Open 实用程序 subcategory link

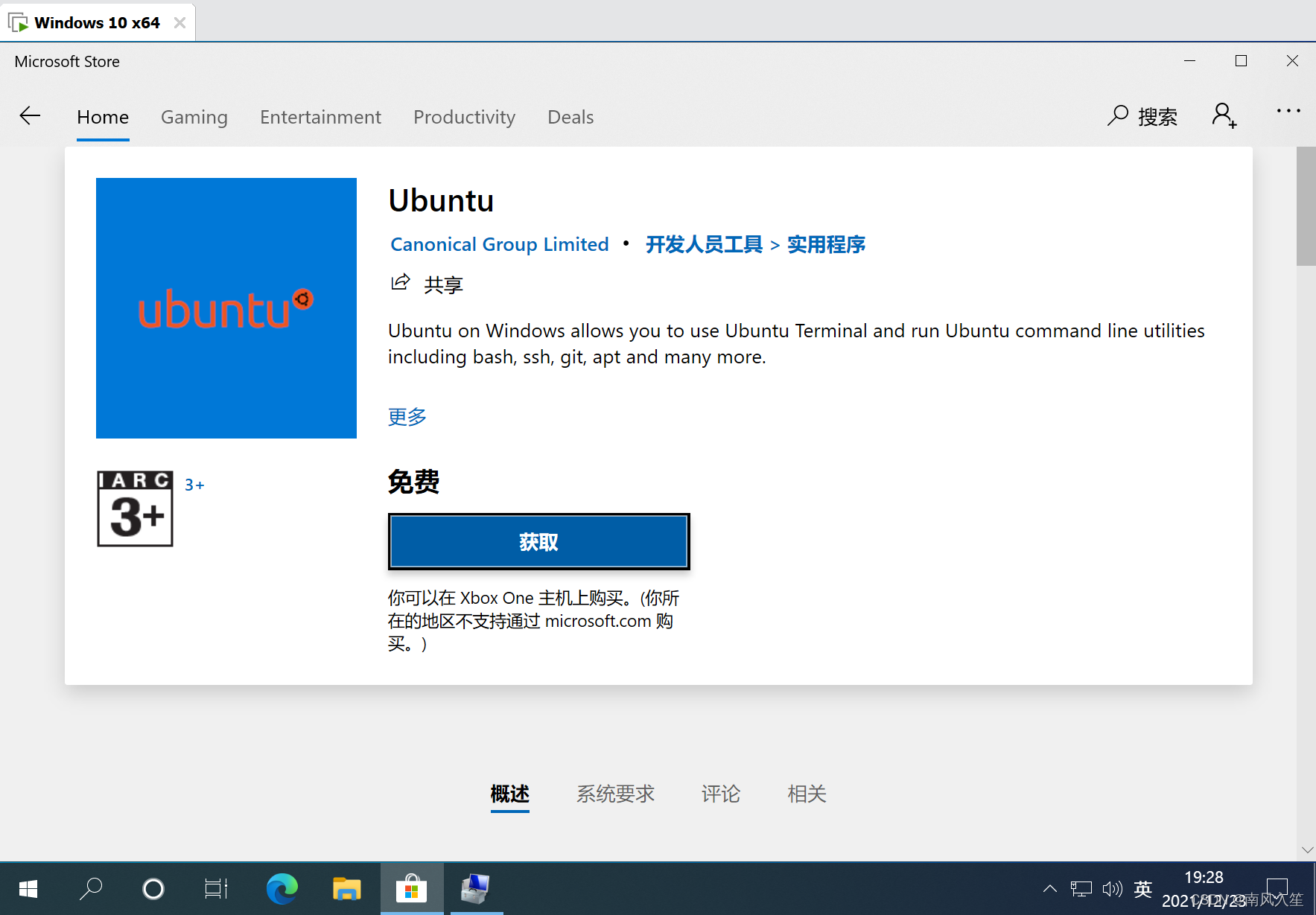click(826, 244)
